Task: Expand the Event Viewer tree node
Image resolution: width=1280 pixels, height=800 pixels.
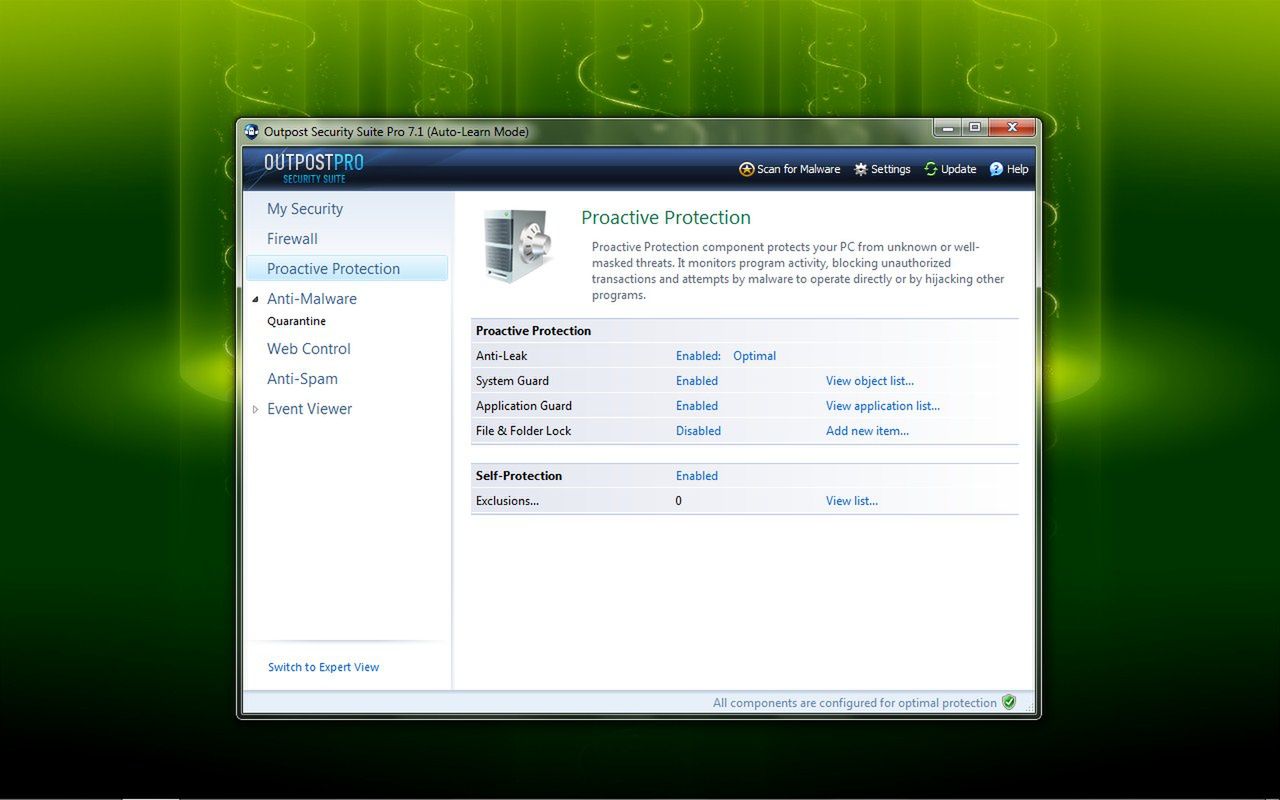Action: [255, 409]
